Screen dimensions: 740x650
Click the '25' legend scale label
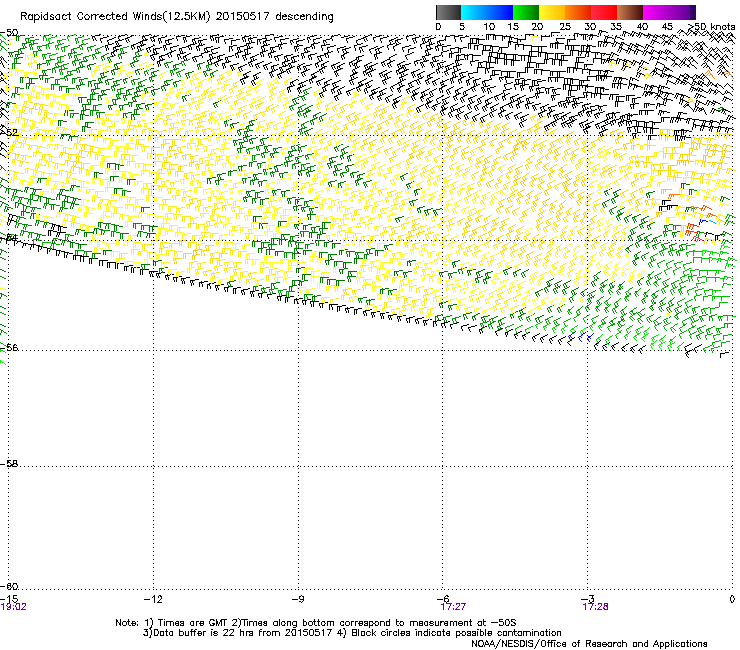[565, 27]
